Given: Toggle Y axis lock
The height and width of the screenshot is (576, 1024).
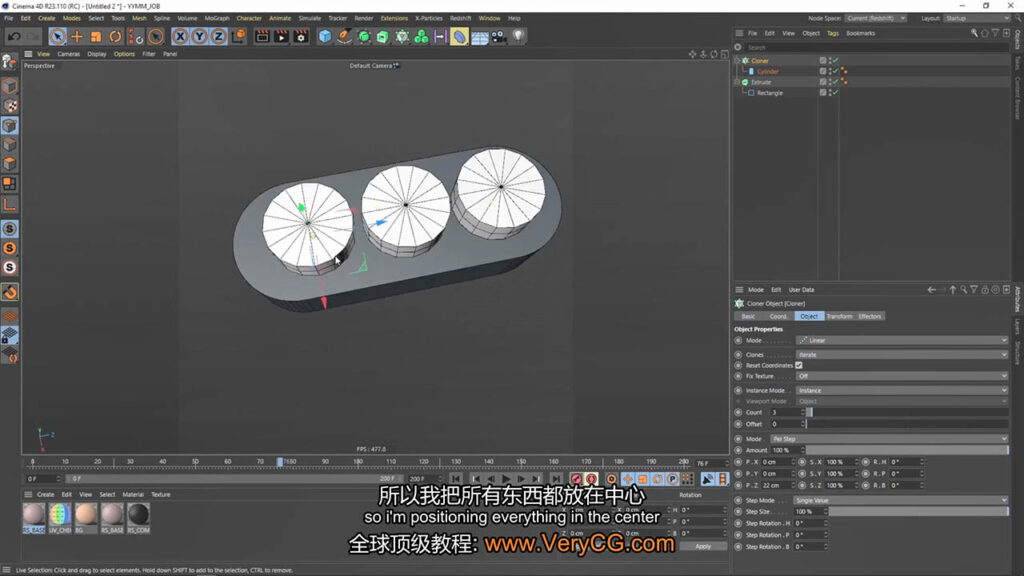Looking at the screenshot, I should pos(199,37).
